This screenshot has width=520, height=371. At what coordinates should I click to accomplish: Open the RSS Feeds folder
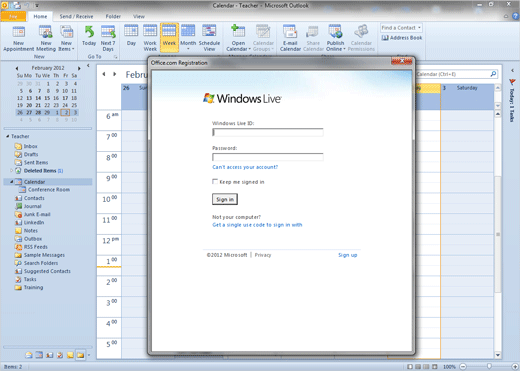35,247
